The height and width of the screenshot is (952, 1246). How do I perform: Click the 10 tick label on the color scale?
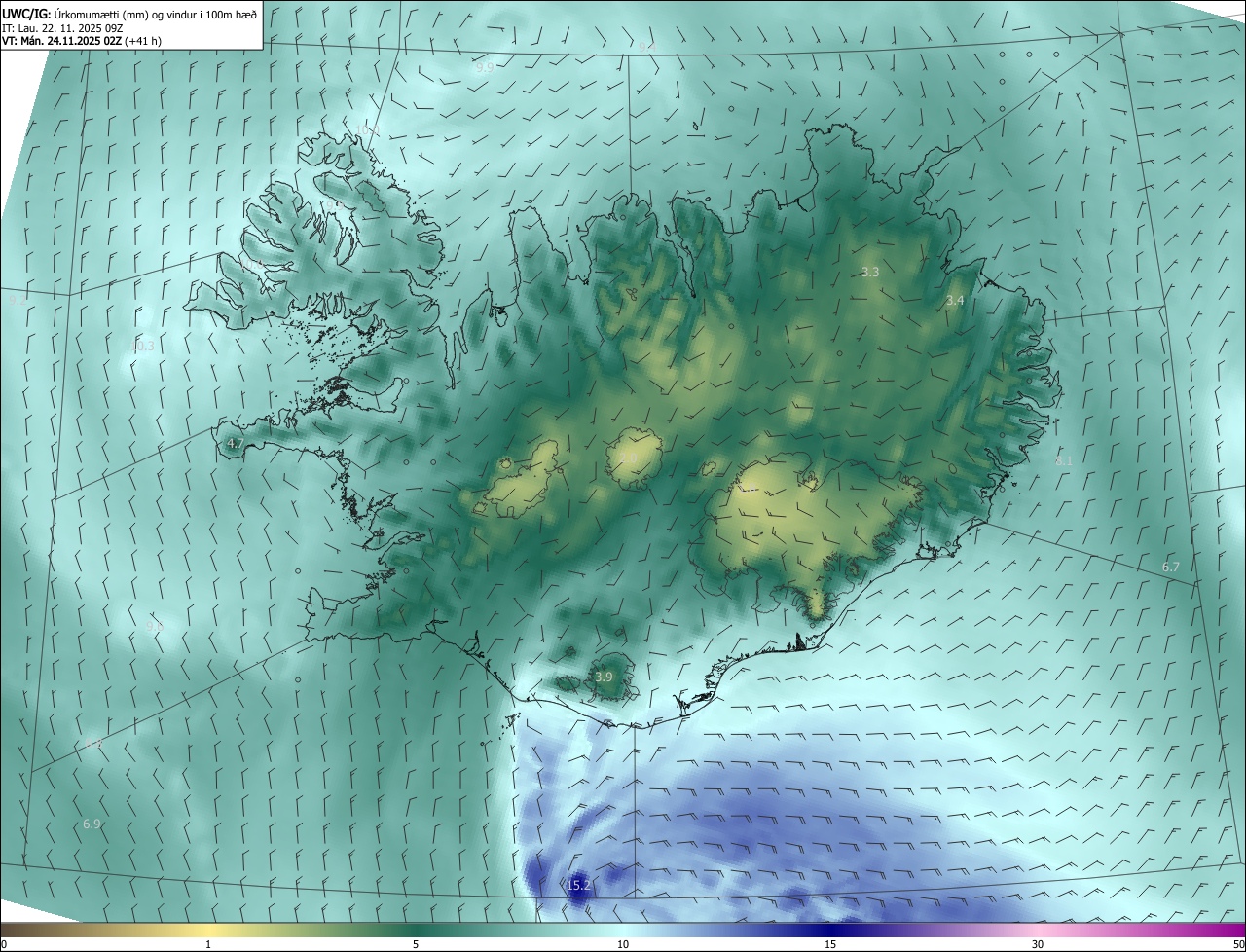point(623,944)
